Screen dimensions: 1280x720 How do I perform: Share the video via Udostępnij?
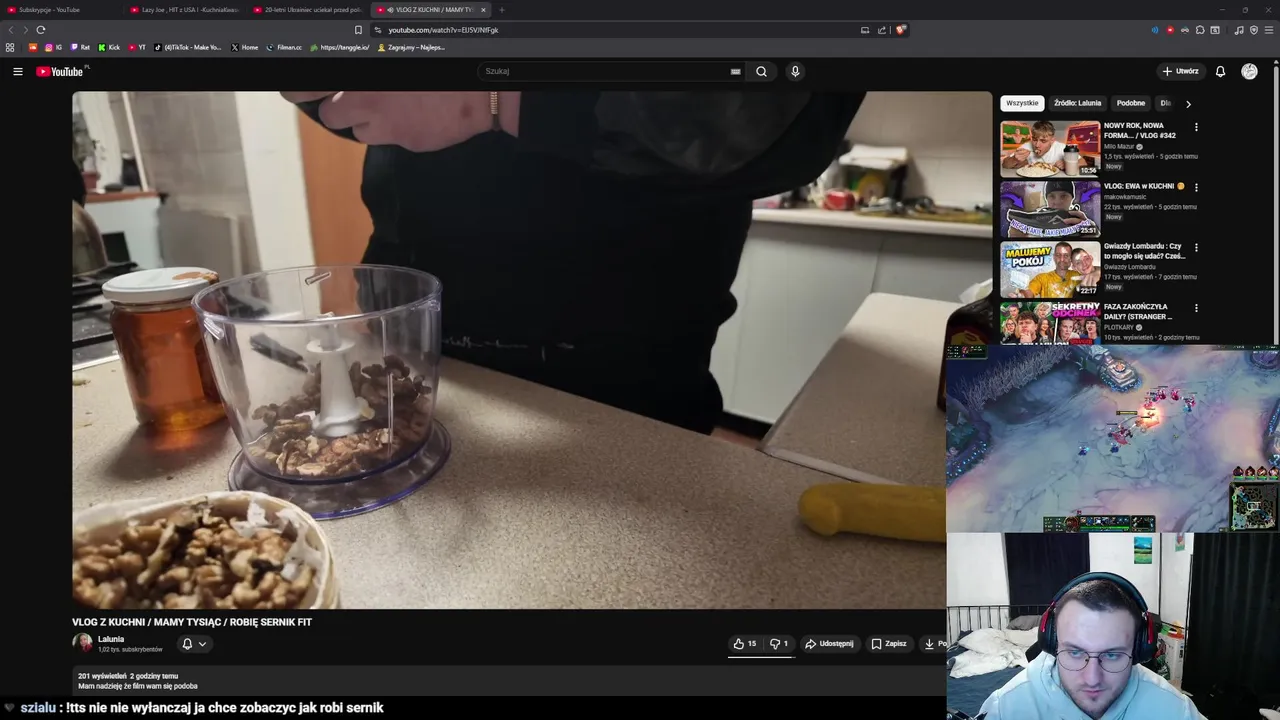point(829,644)
